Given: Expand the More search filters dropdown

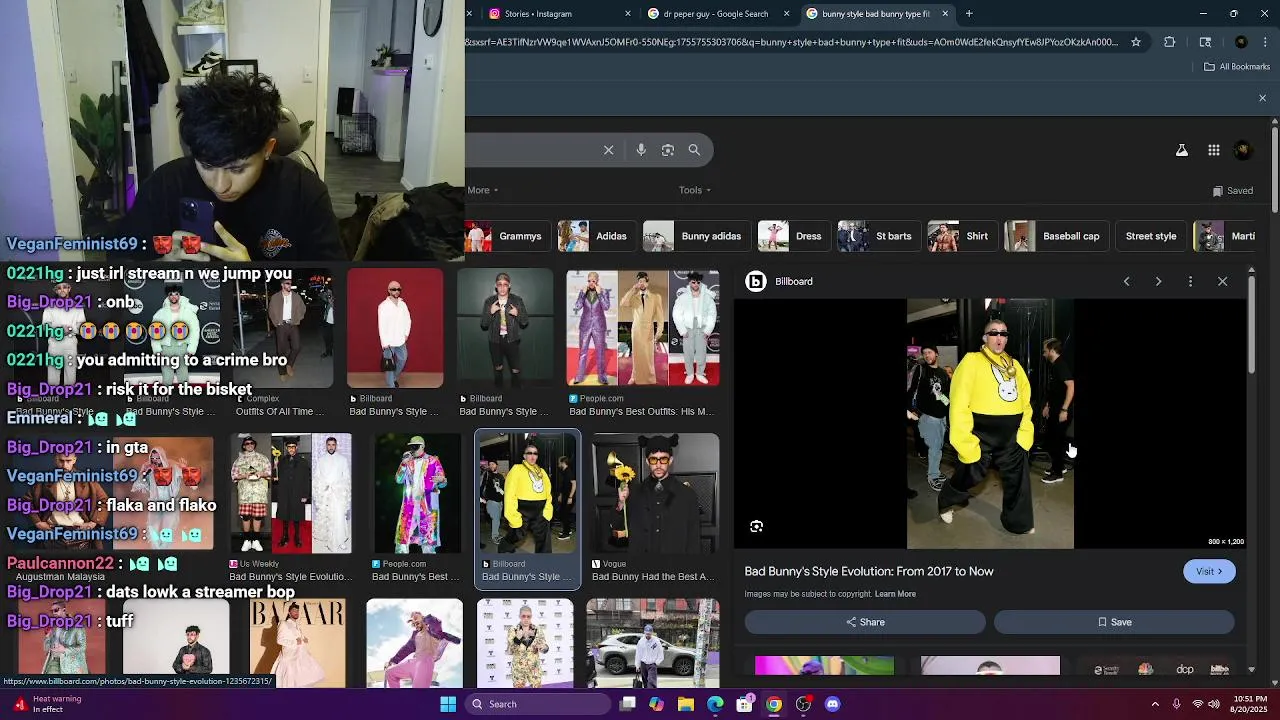Looking at the screenshot, I should coord(482,190).
